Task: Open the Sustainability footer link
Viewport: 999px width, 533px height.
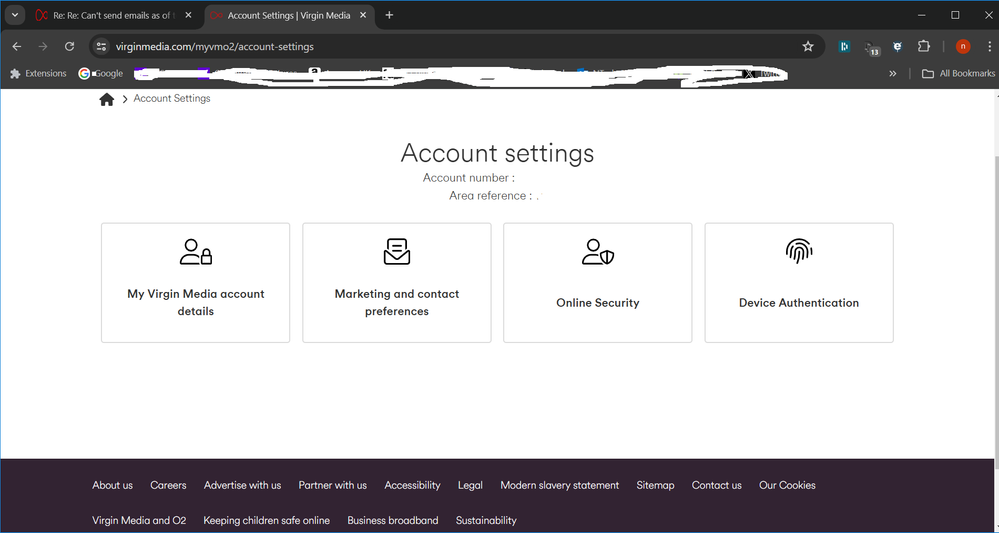Action: [x=486, y=520]
